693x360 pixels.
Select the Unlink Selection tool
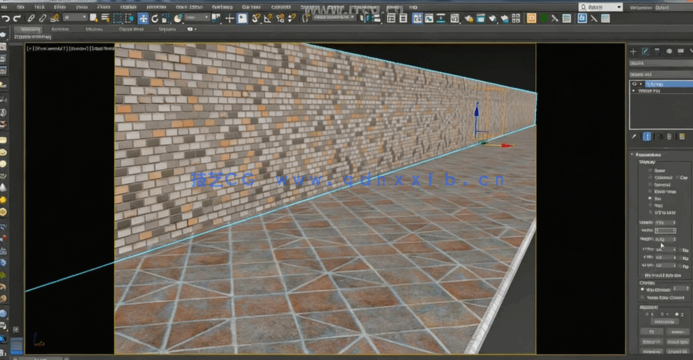42,19
